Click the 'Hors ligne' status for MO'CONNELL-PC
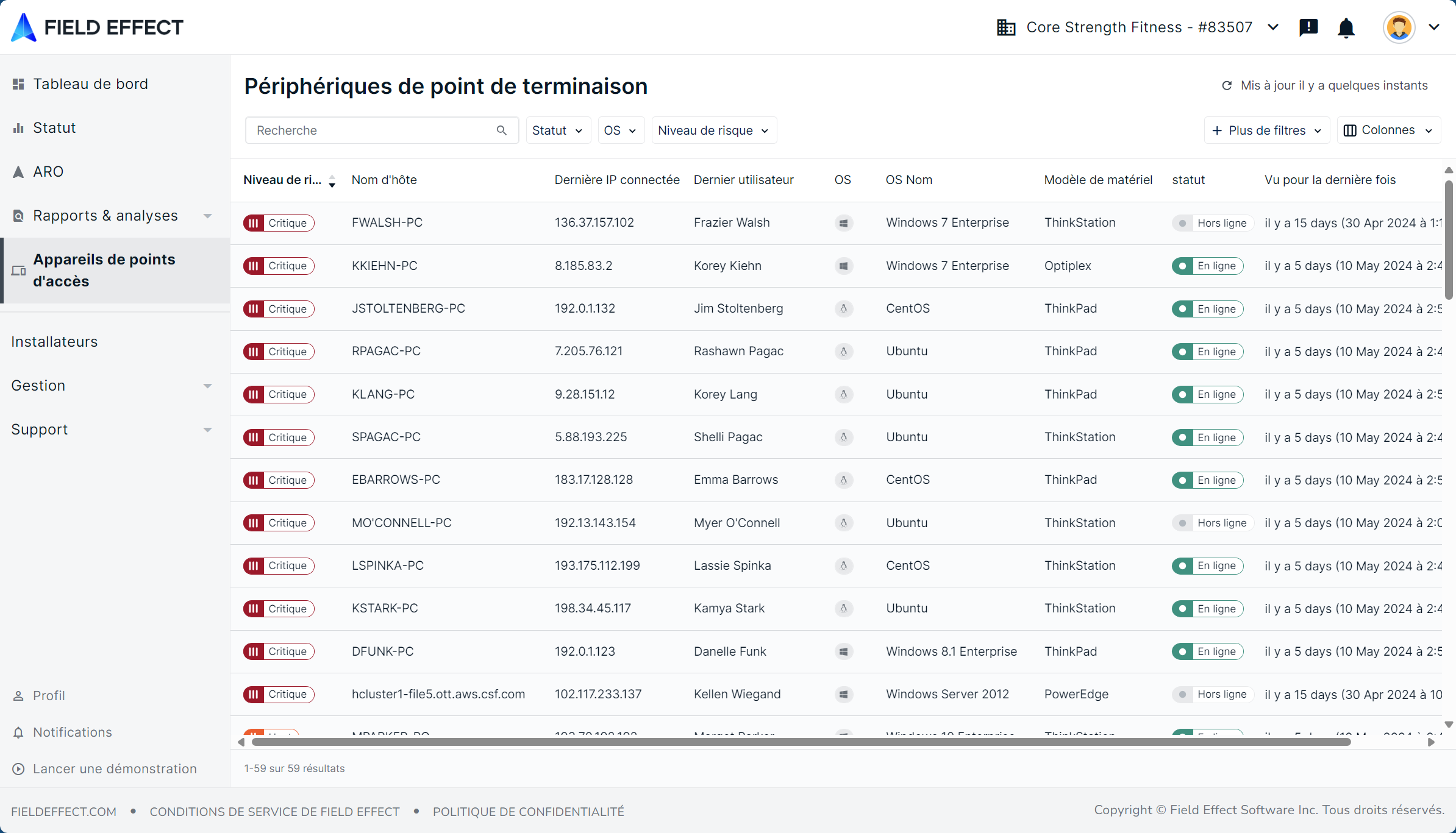1456x833 pixels. tap(1213, 523)
